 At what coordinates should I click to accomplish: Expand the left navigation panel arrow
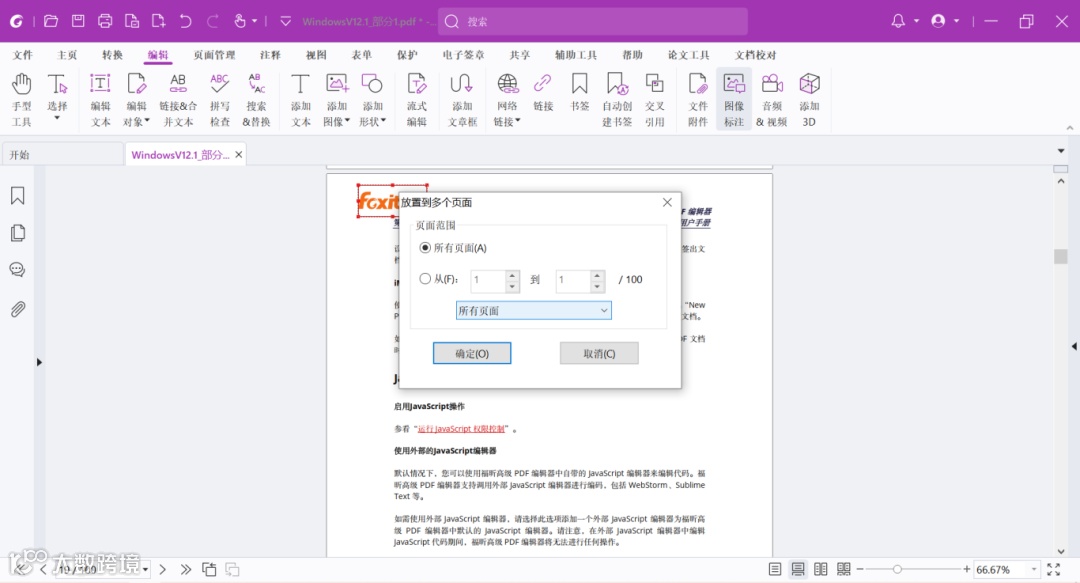pos(39,362)
